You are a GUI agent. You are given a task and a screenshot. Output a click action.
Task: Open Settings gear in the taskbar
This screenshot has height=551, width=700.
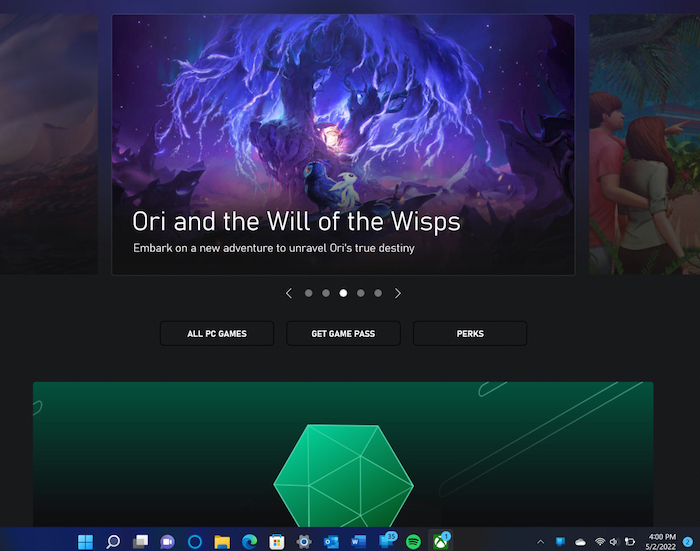304,542
